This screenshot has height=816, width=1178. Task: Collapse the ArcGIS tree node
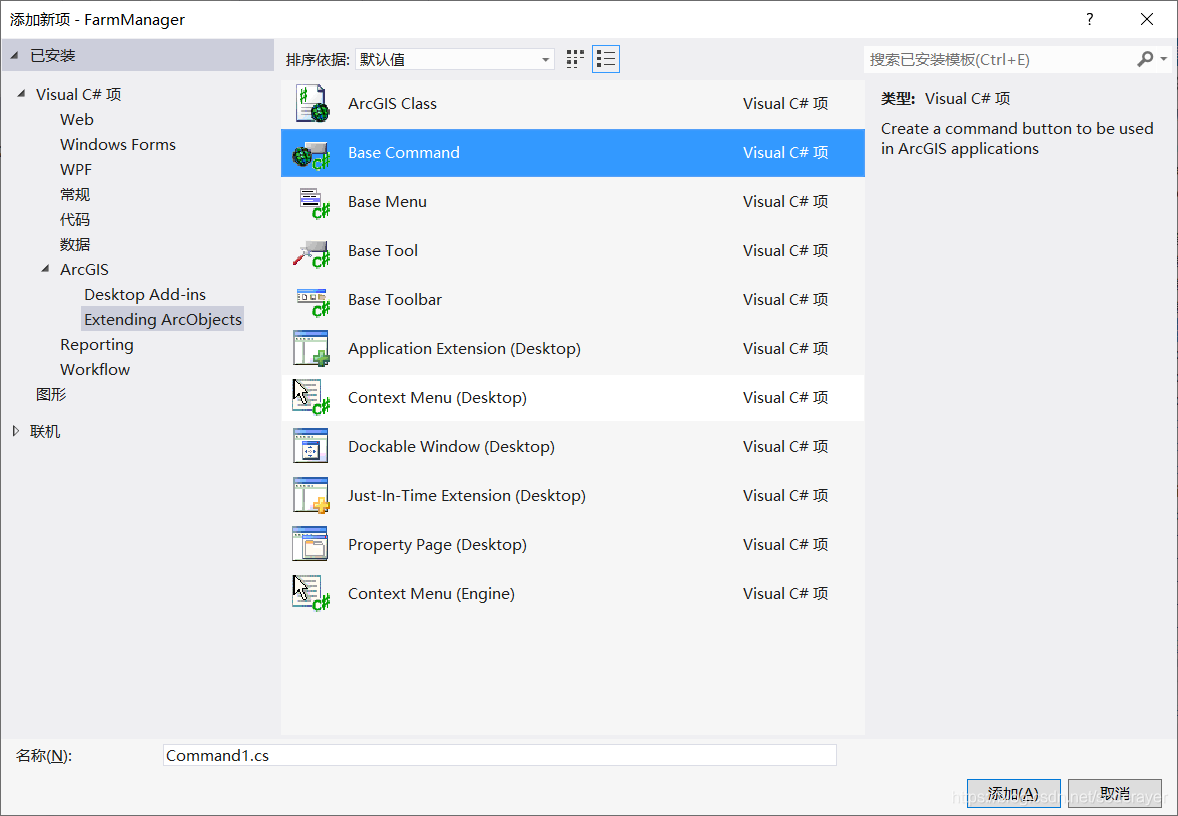coord(45,269)
